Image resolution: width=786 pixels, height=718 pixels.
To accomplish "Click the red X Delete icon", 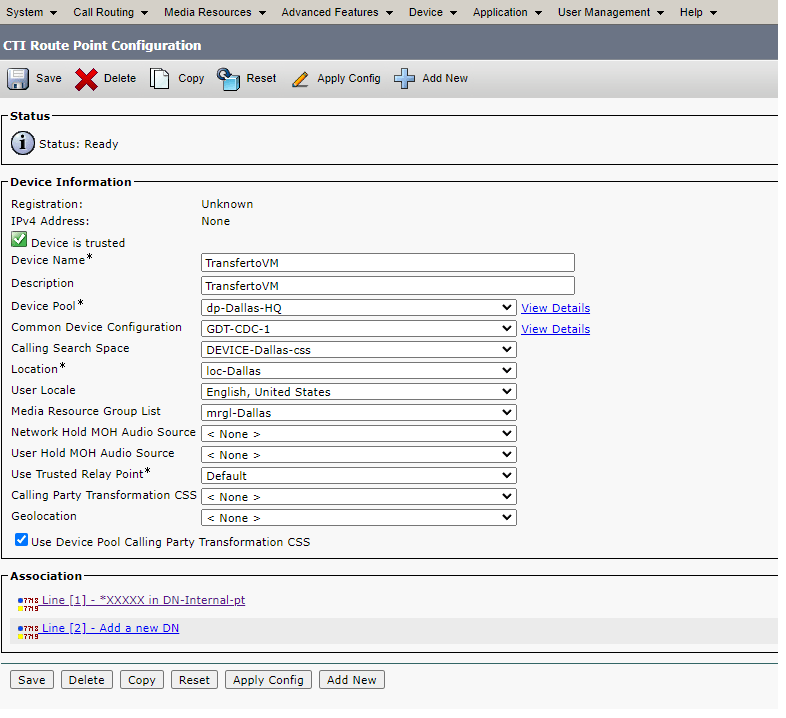I will [x=86, y=79].
